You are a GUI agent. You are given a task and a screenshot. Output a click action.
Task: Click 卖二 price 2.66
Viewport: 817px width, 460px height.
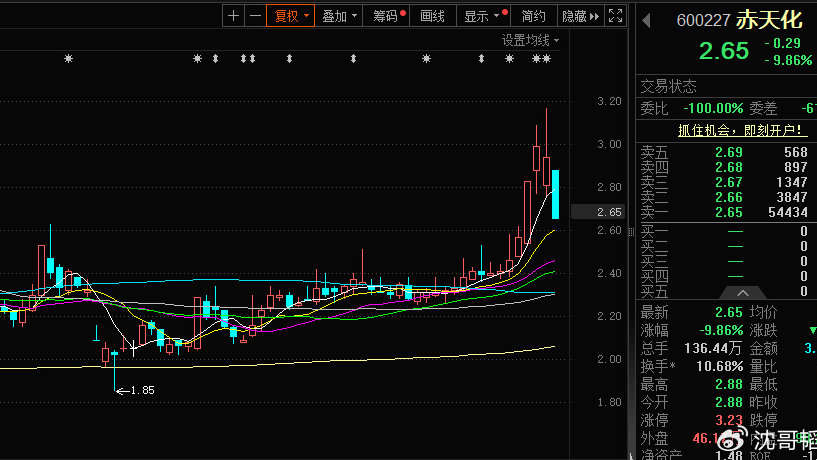[728, 197]
